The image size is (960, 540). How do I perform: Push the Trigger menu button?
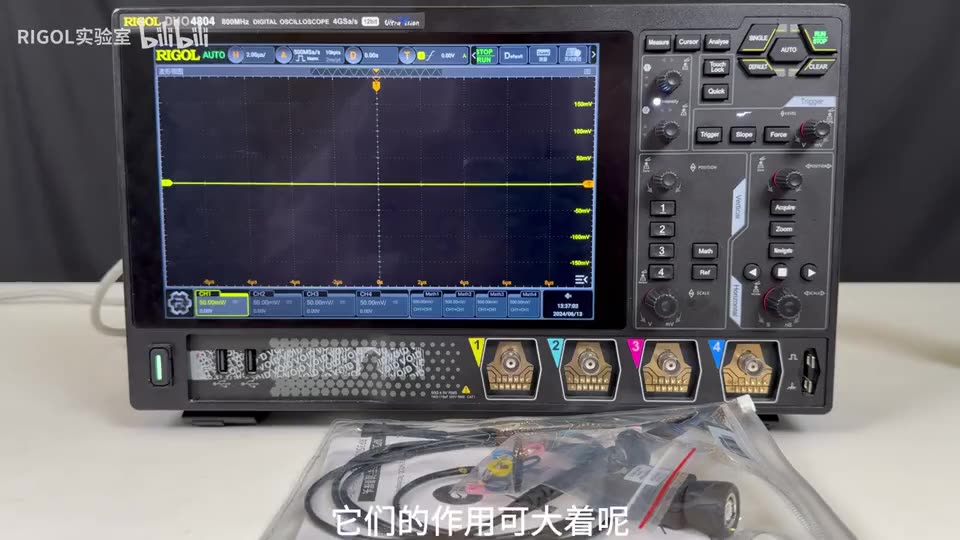coord(710,135)
